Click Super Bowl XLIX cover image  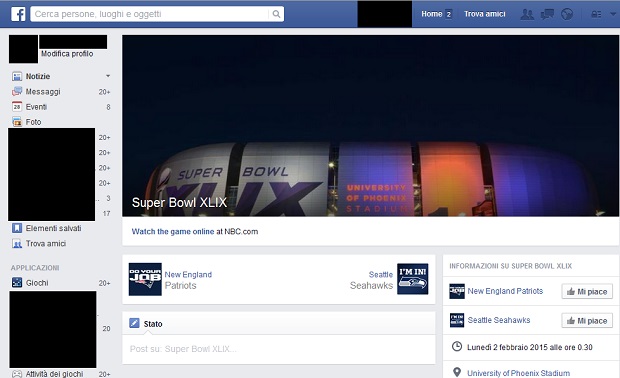pos(370,126)
